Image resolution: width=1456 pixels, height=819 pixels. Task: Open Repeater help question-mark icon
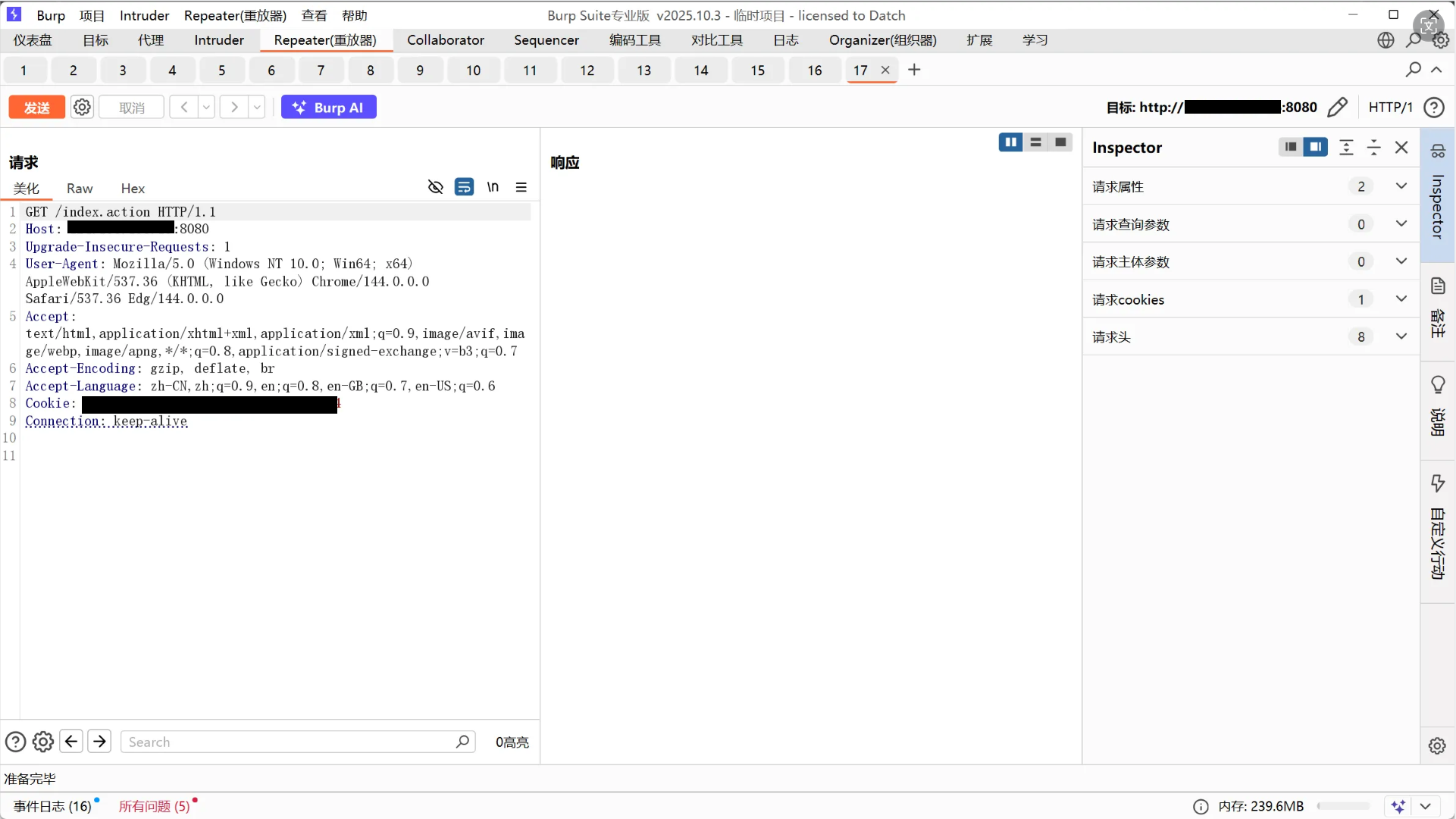[x=1434, y=108]
